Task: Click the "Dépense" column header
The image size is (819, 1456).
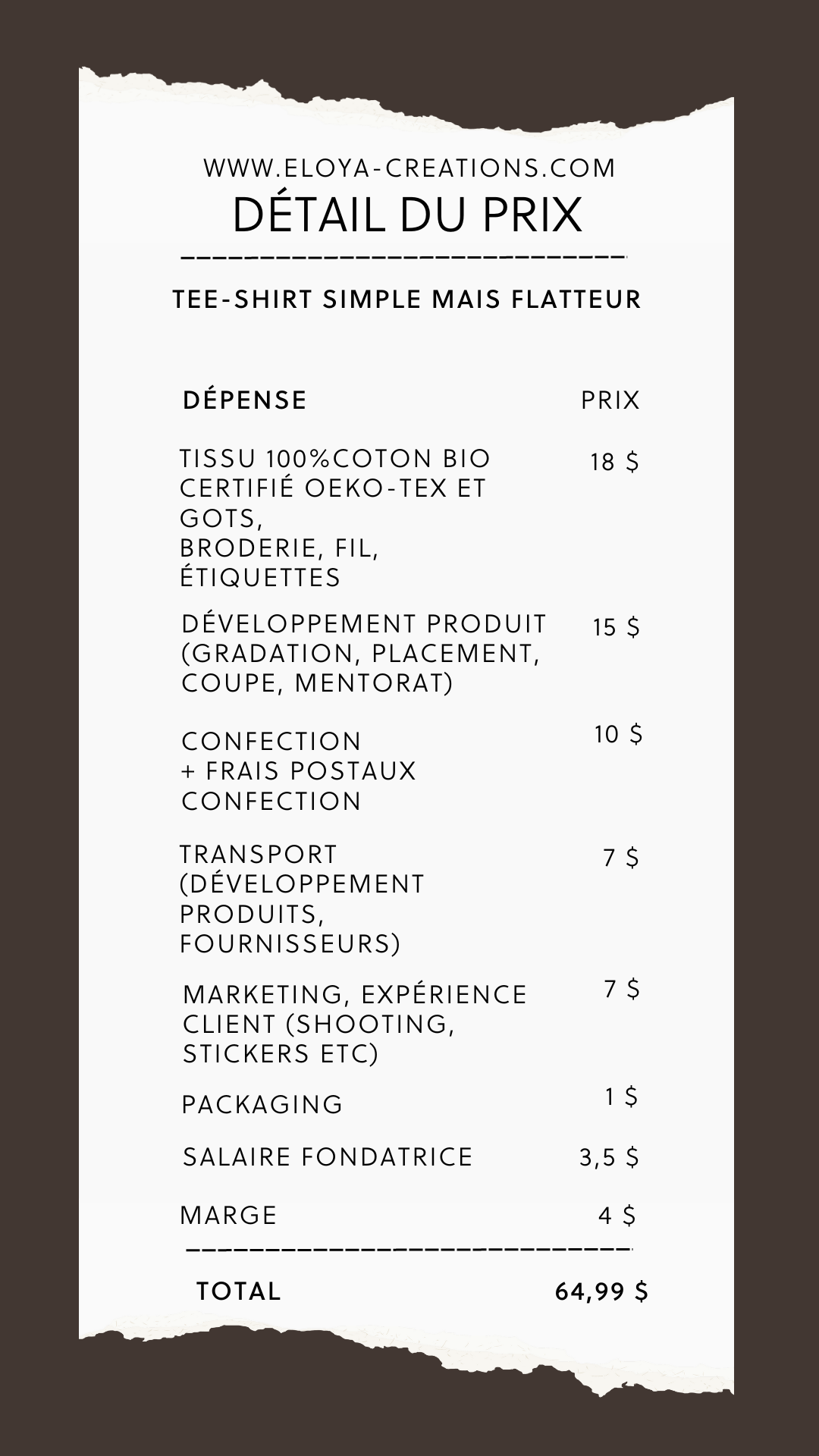Action: click(245, 400)
